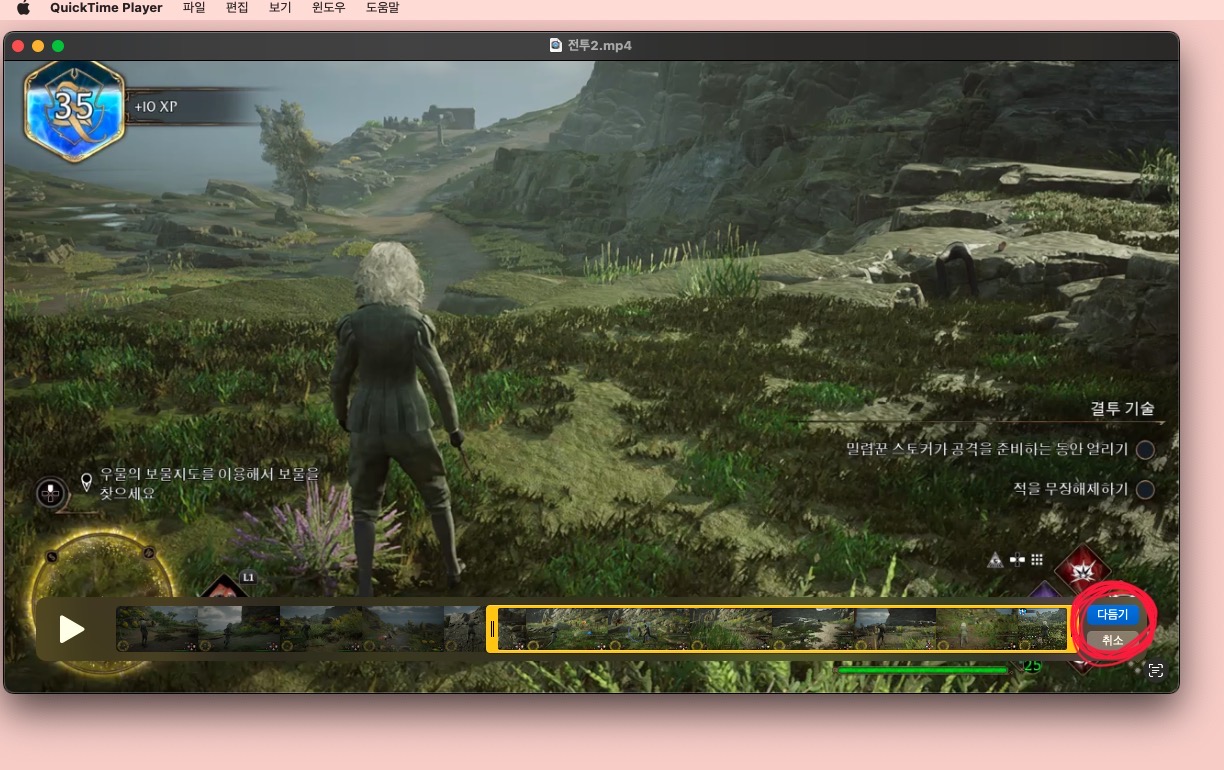Open the 보기 menu
1224x770 pixels.
point(280,8)
